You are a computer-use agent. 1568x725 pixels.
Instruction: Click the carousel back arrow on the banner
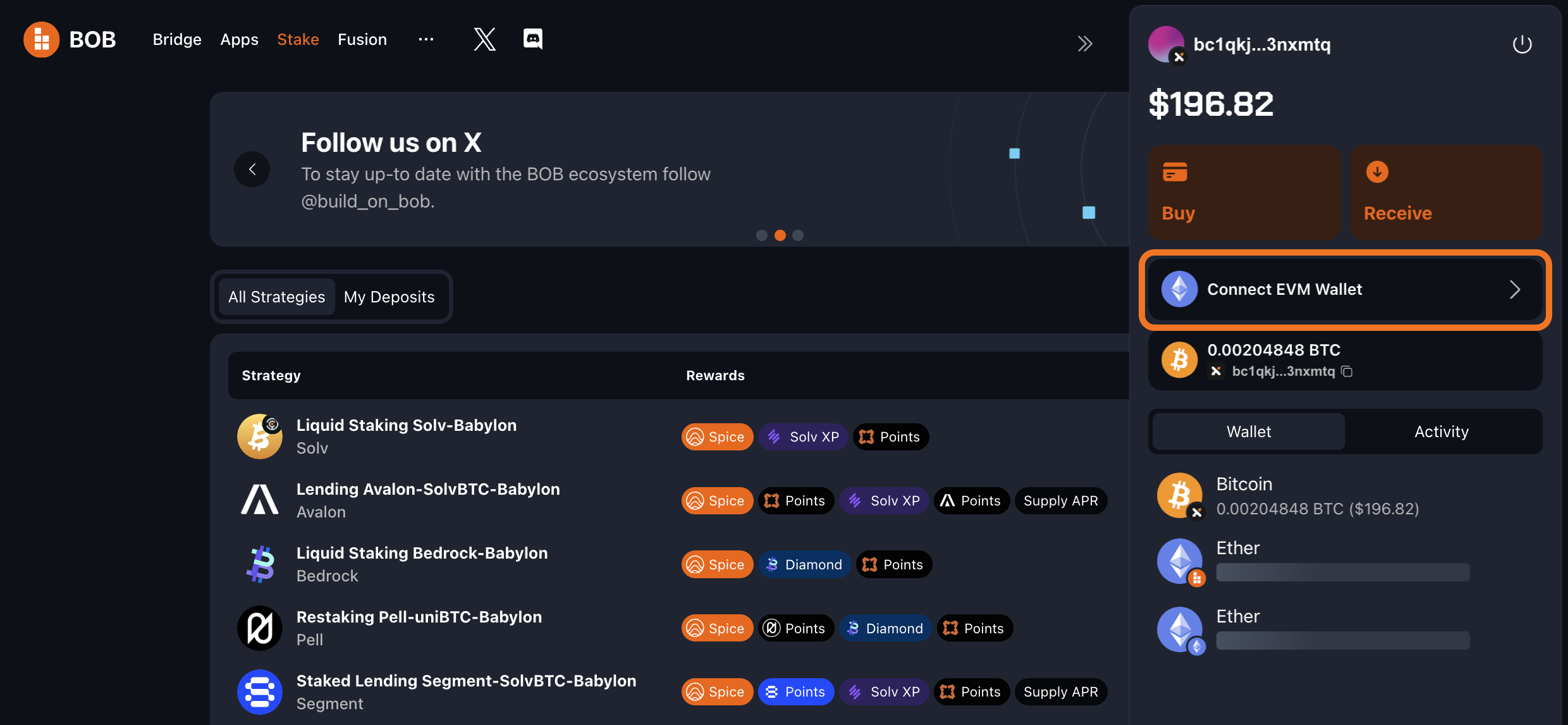[252, 169]
